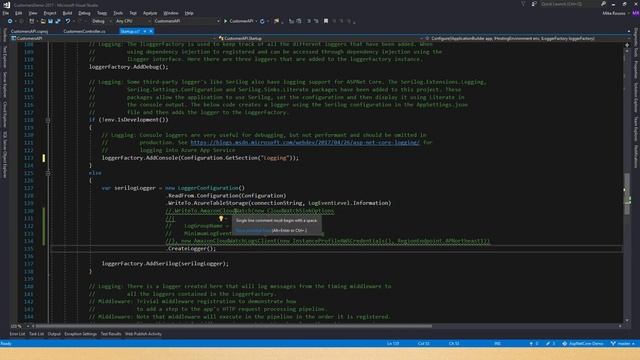Open the Debug menu
This screenshot has width=640, height=360.
[84, 13]
